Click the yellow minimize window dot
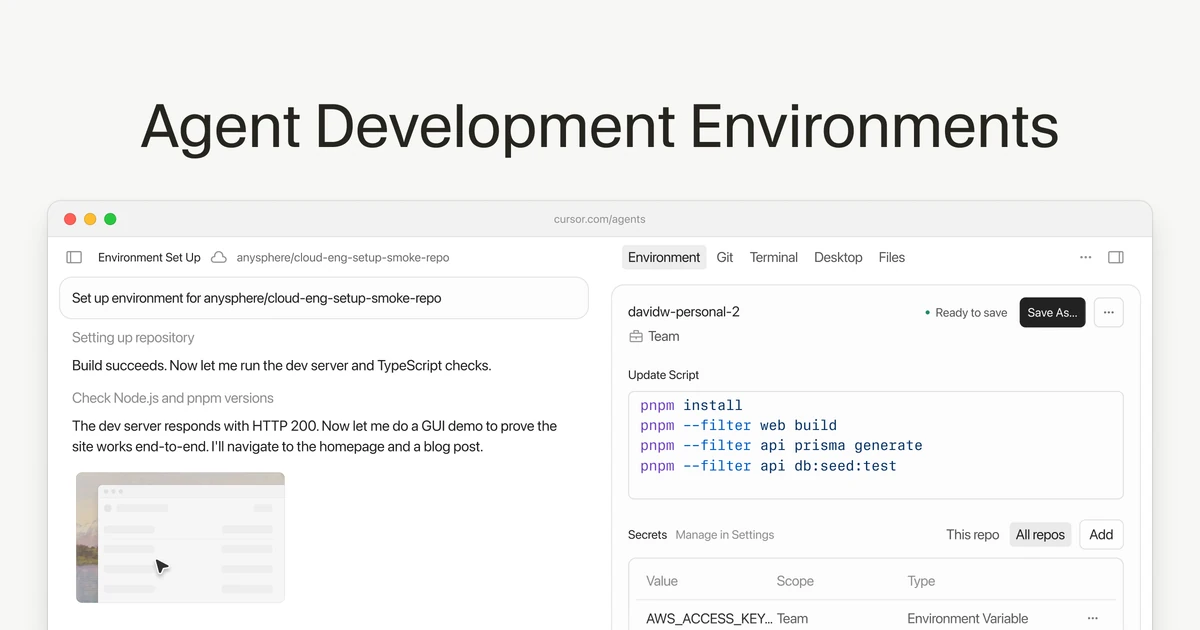1200x630 pixels. tap(90, 219)
